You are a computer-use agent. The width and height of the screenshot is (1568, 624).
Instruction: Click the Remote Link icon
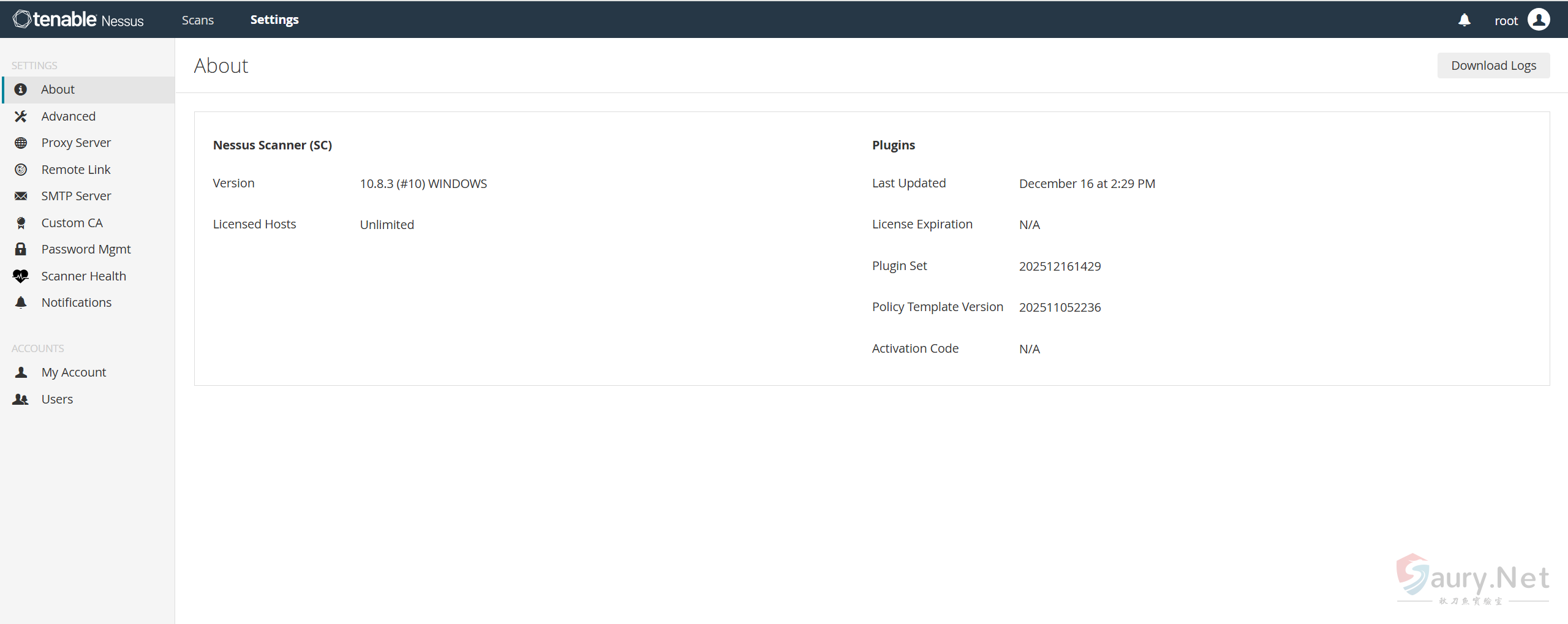(x=21, y=170)
